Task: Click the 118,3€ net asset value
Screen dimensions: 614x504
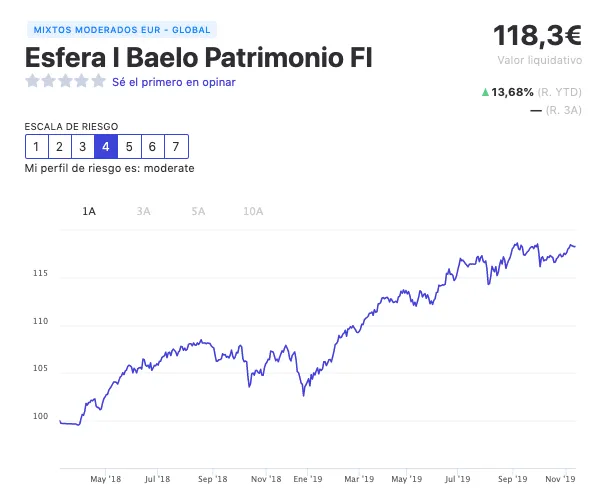Action: tap(537, 36)
